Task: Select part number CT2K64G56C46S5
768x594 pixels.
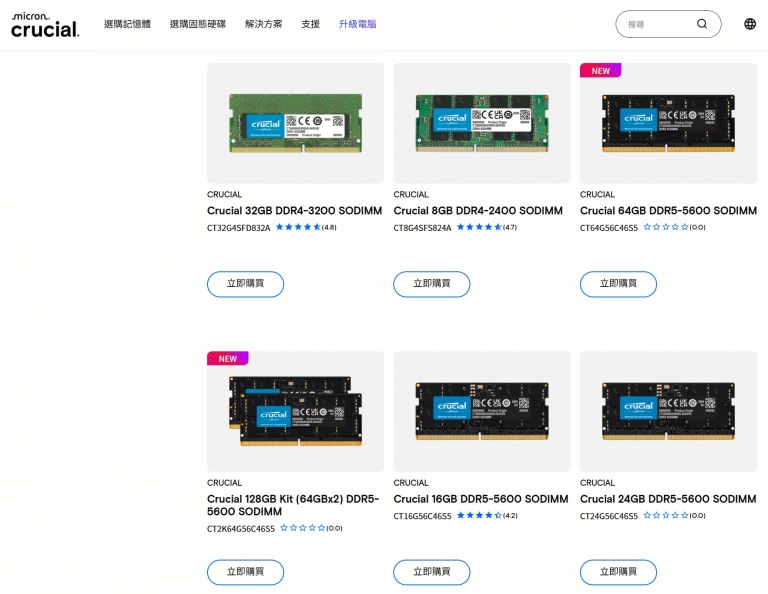Action: [241, 528]
